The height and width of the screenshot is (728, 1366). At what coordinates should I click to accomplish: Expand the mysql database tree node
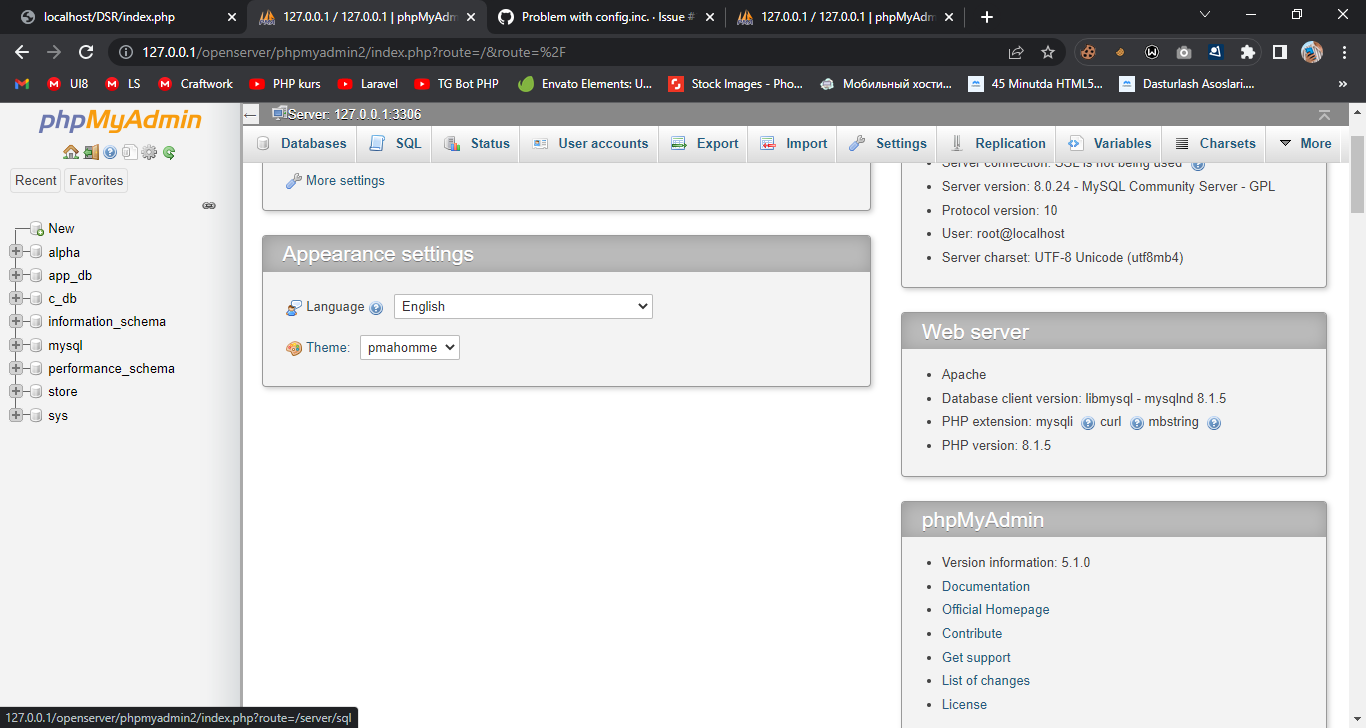tap(16, 345)
